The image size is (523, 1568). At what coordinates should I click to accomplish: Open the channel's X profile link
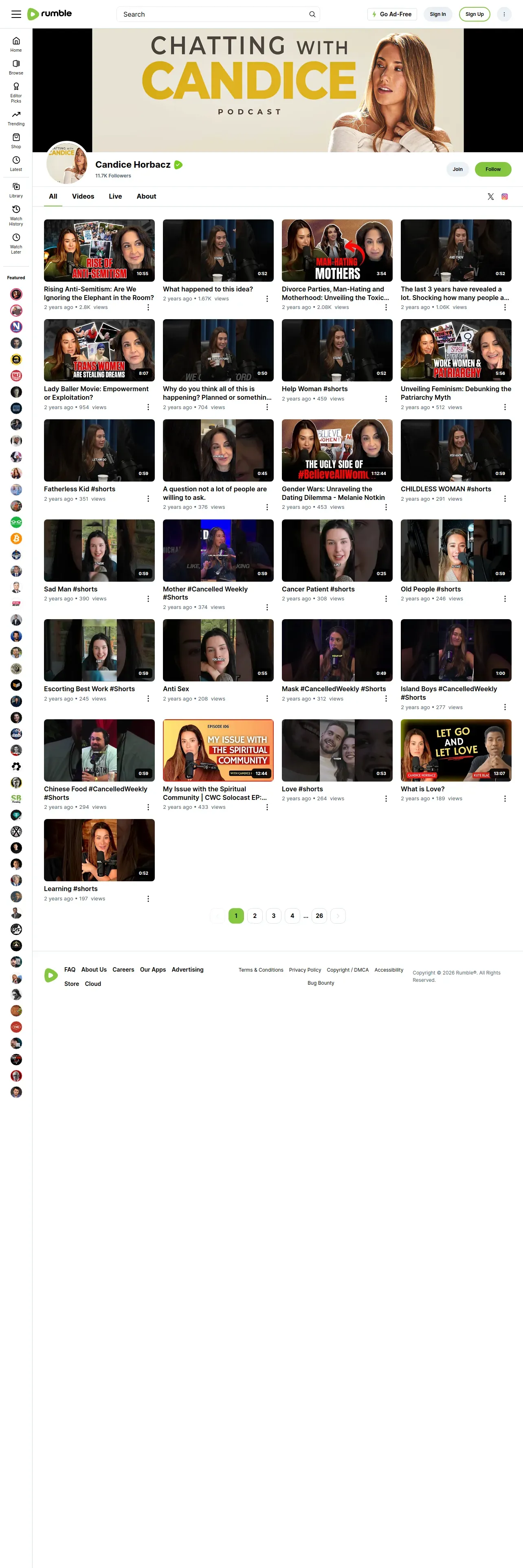(490, 197)
